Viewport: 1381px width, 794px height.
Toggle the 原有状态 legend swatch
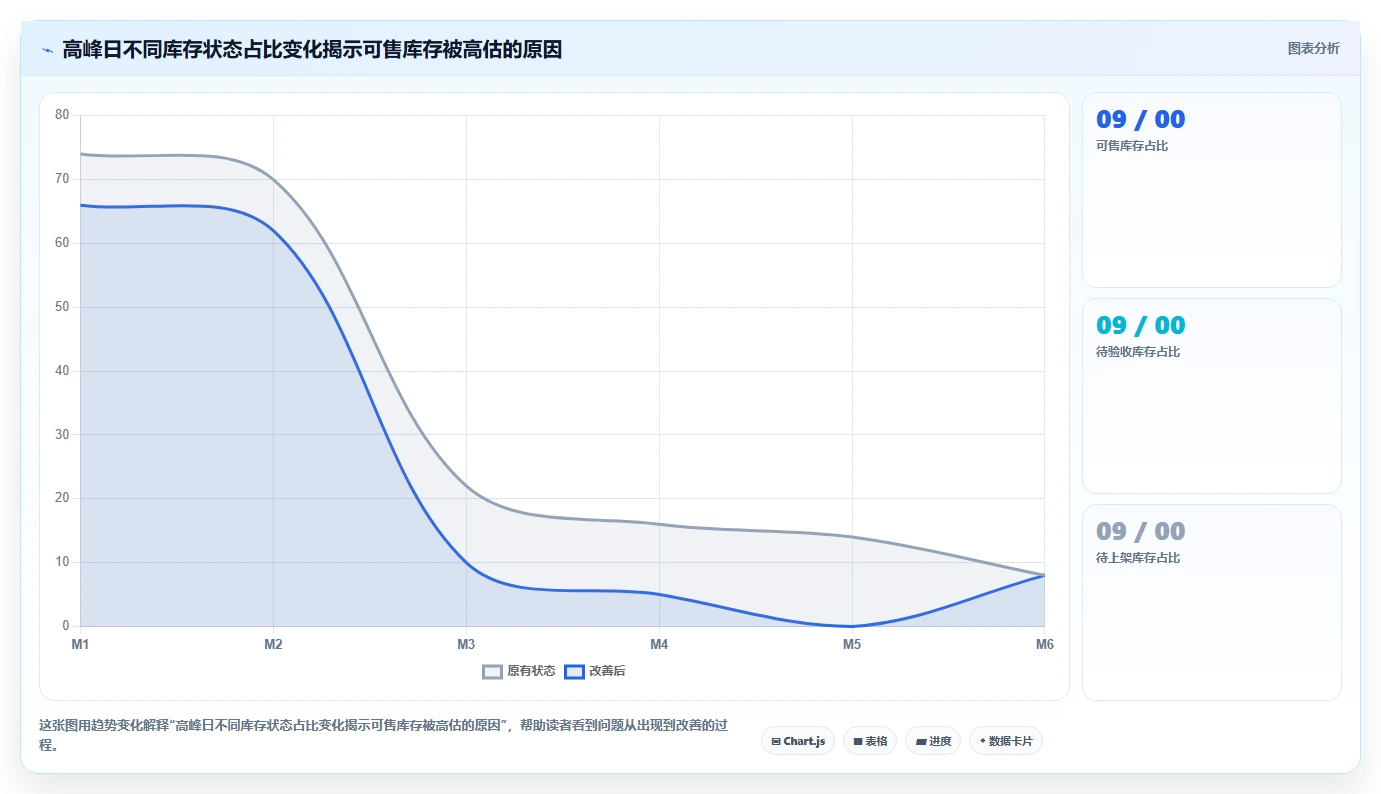[x=492, y=671]
